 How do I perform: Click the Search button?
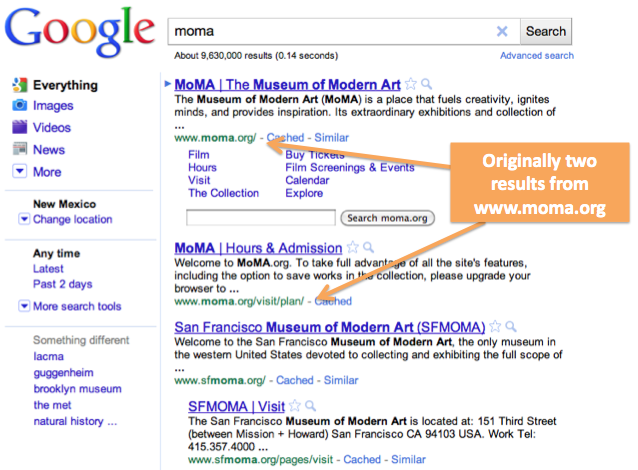click(546, 31)
